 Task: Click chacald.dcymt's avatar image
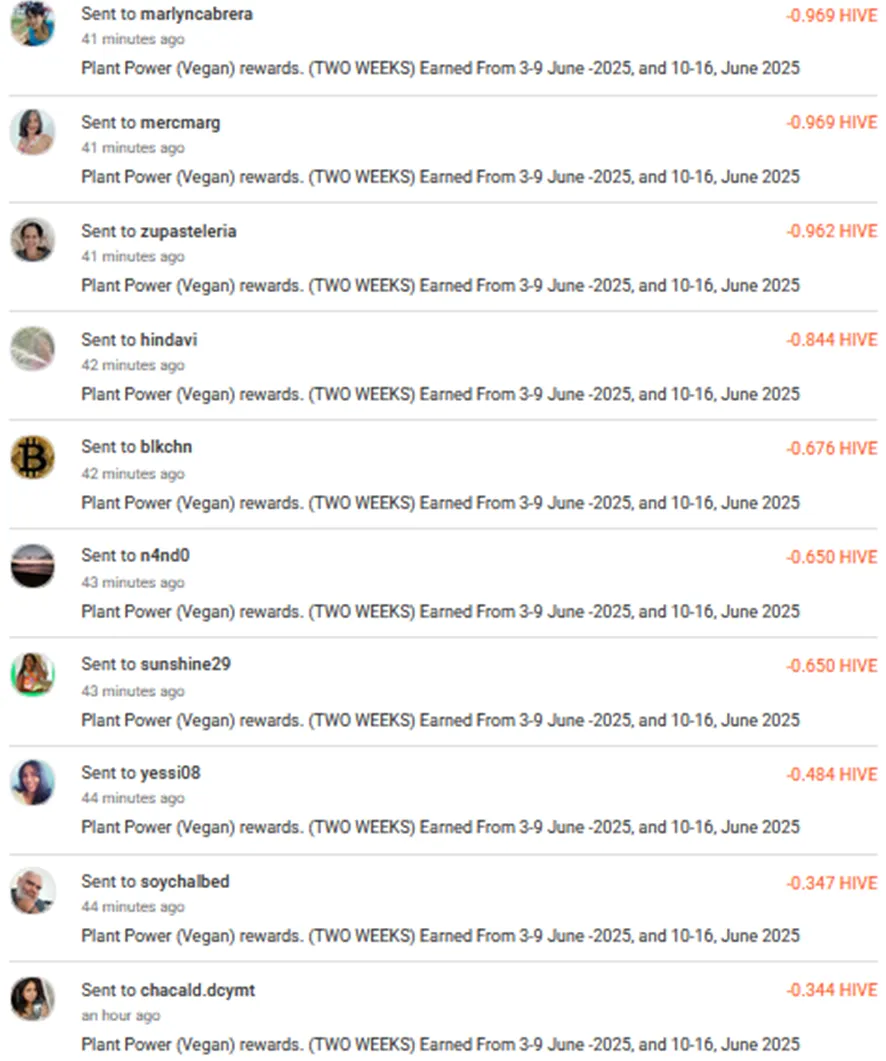point(32,999)
